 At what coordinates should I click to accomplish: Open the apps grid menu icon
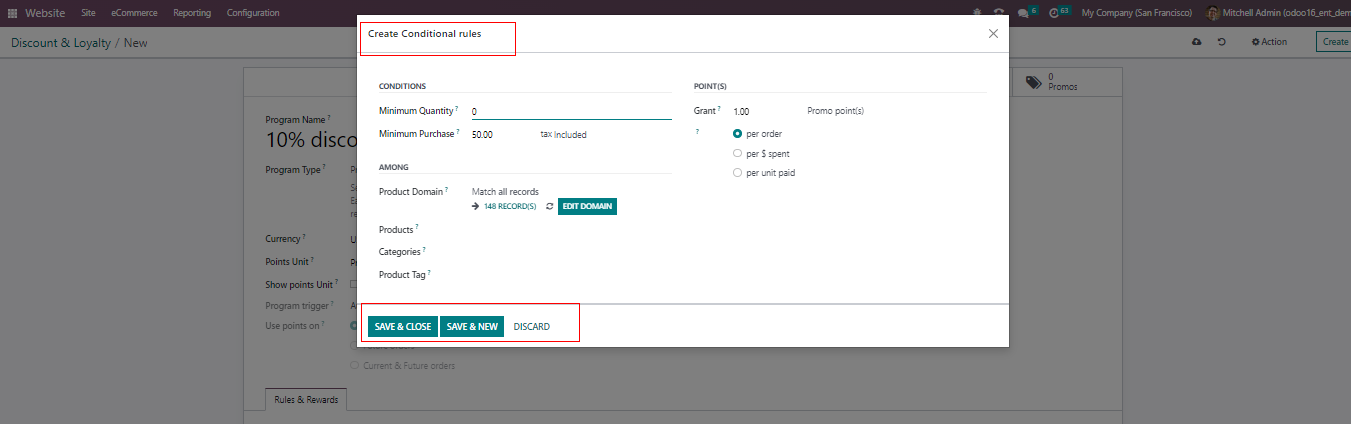(x=12, y=13)
